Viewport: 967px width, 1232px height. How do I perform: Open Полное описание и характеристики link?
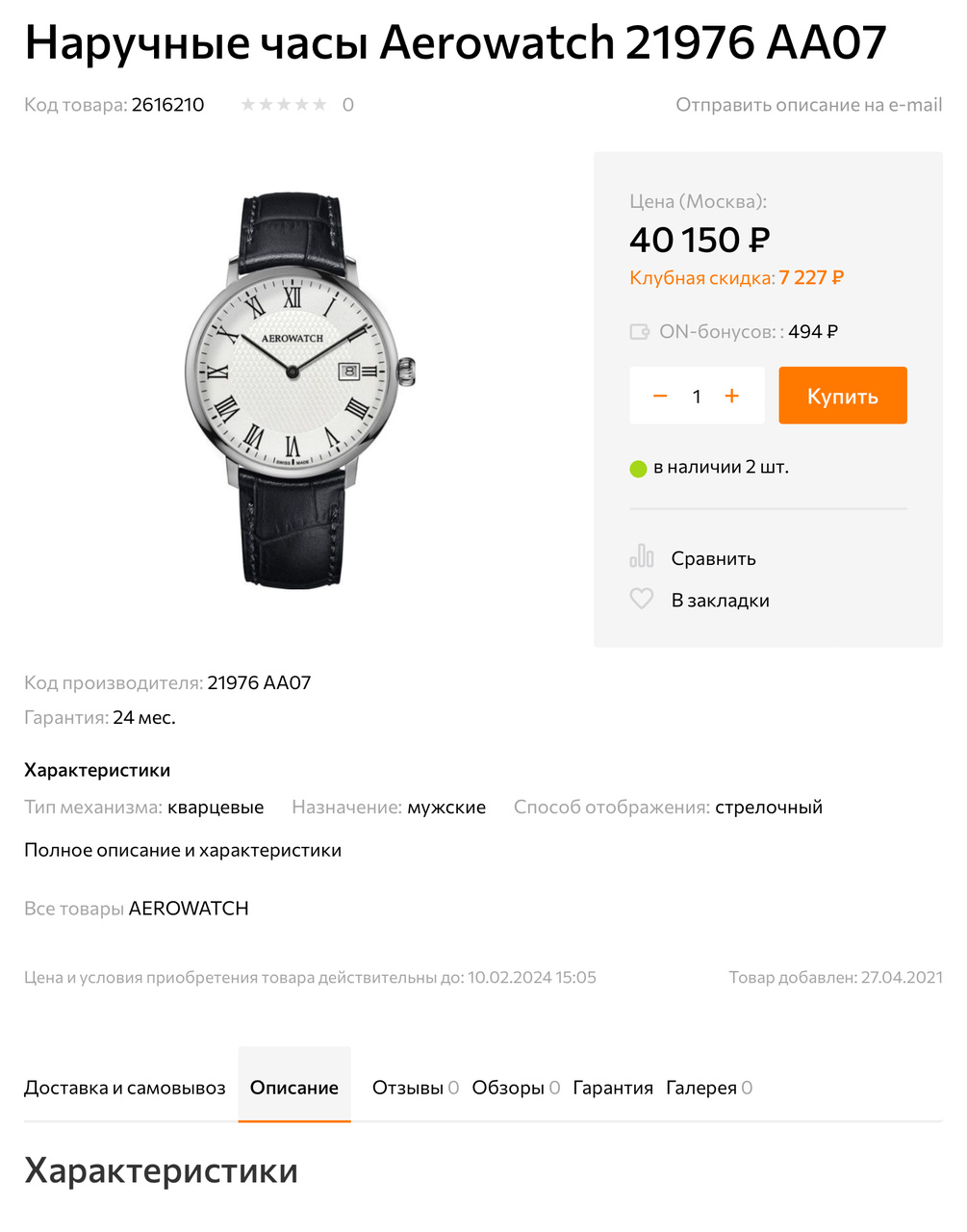click(x=183, y=850)
